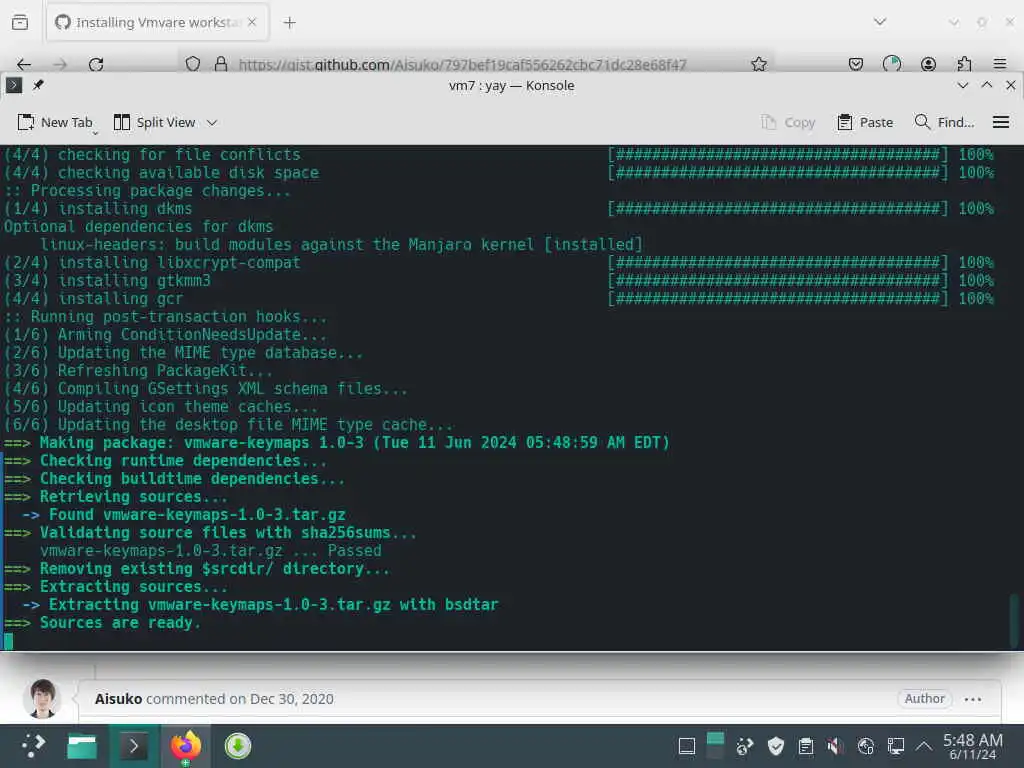Screen dimensions: 1024x768
Task: Select the Installing Vmware workstation browser tab
Action: pyautogui.click(x=157, y=22)
